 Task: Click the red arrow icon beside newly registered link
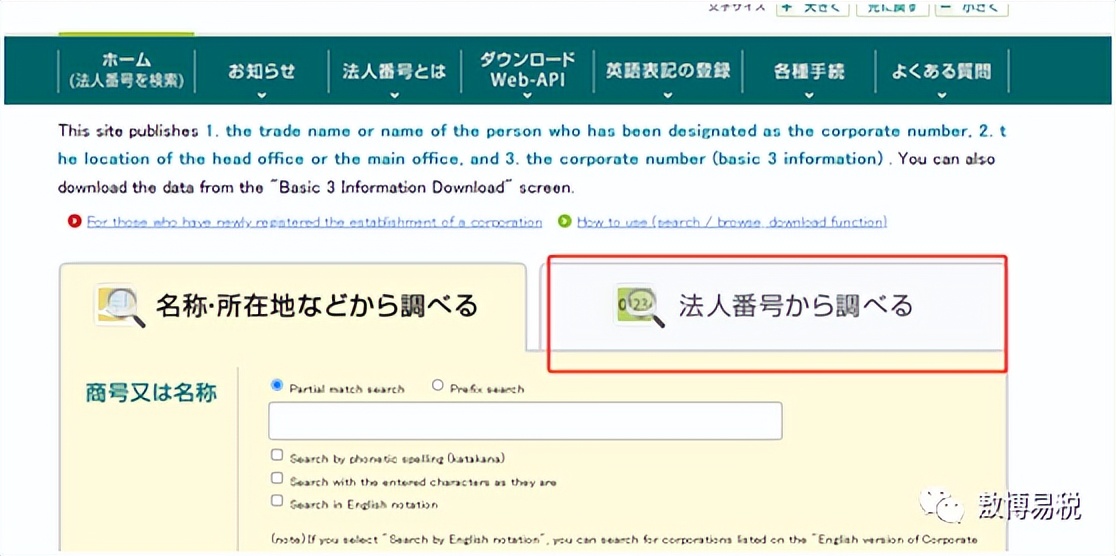coord(75,221)
